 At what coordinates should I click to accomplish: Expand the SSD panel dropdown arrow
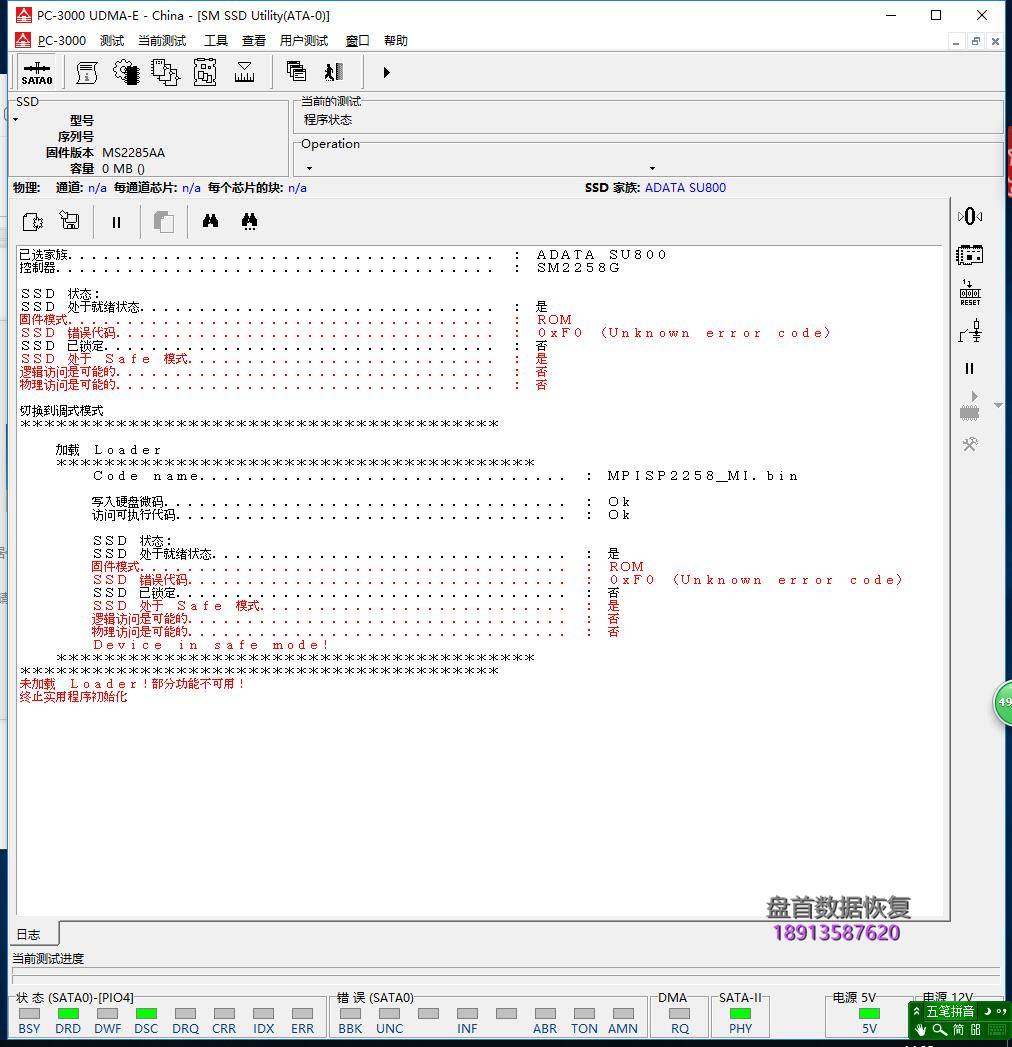16,120
